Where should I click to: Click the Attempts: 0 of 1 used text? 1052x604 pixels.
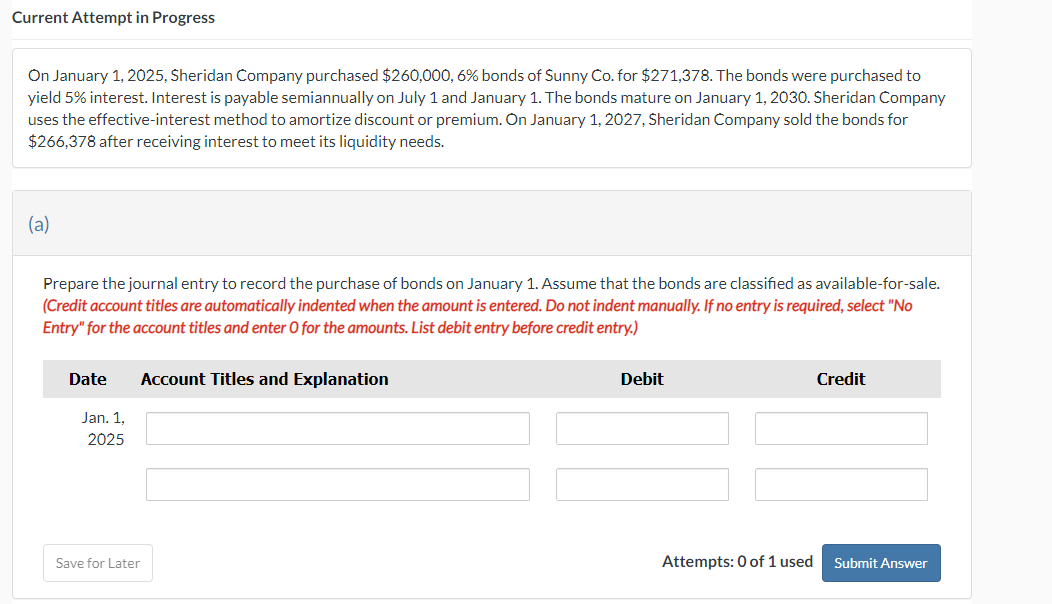click(x=737, y=562)
